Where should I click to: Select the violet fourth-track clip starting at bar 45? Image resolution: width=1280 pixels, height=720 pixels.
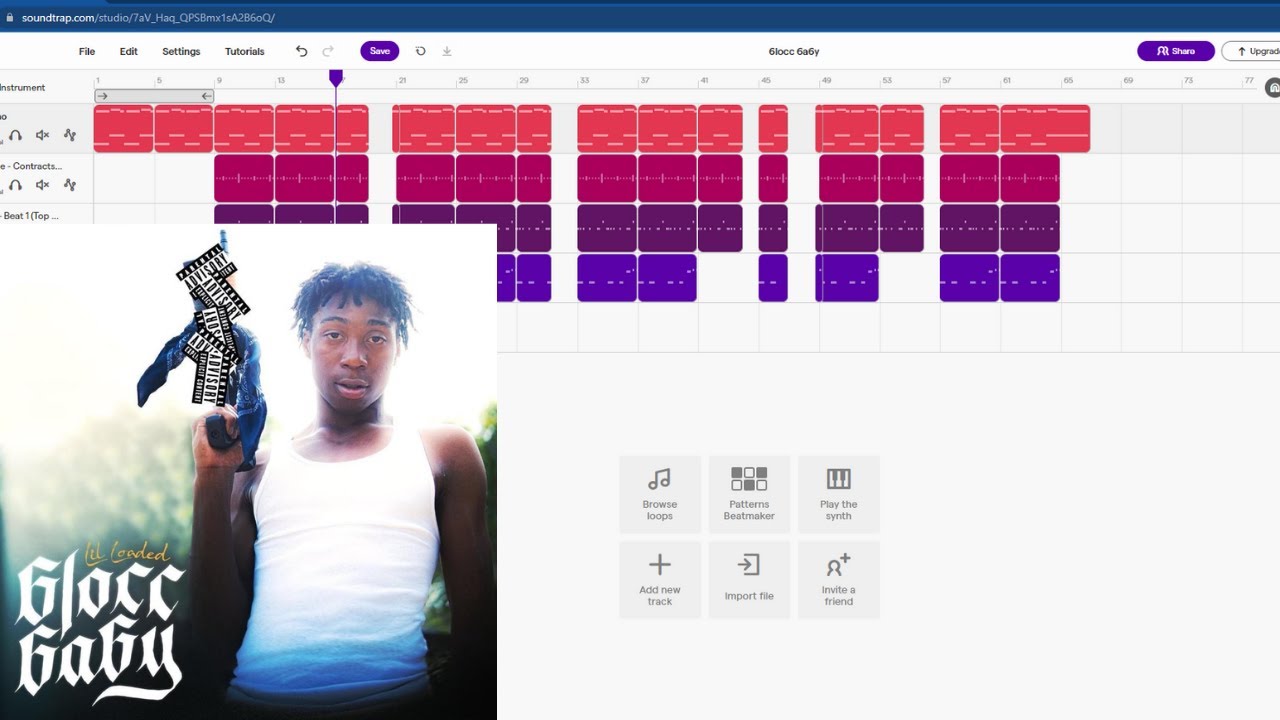(x=773, y=278)
